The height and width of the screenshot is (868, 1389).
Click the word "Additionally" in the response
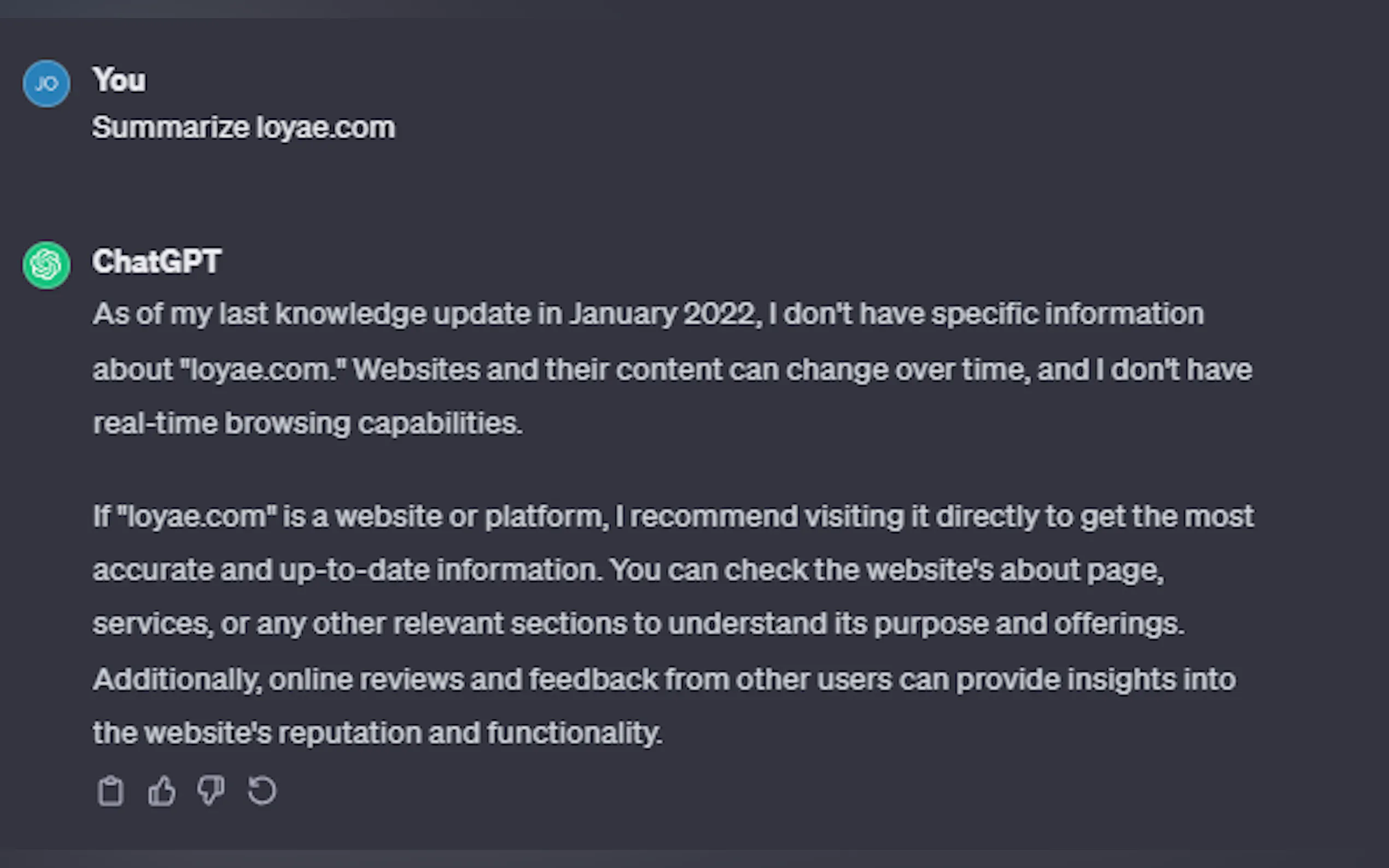(x=176, y=680)
